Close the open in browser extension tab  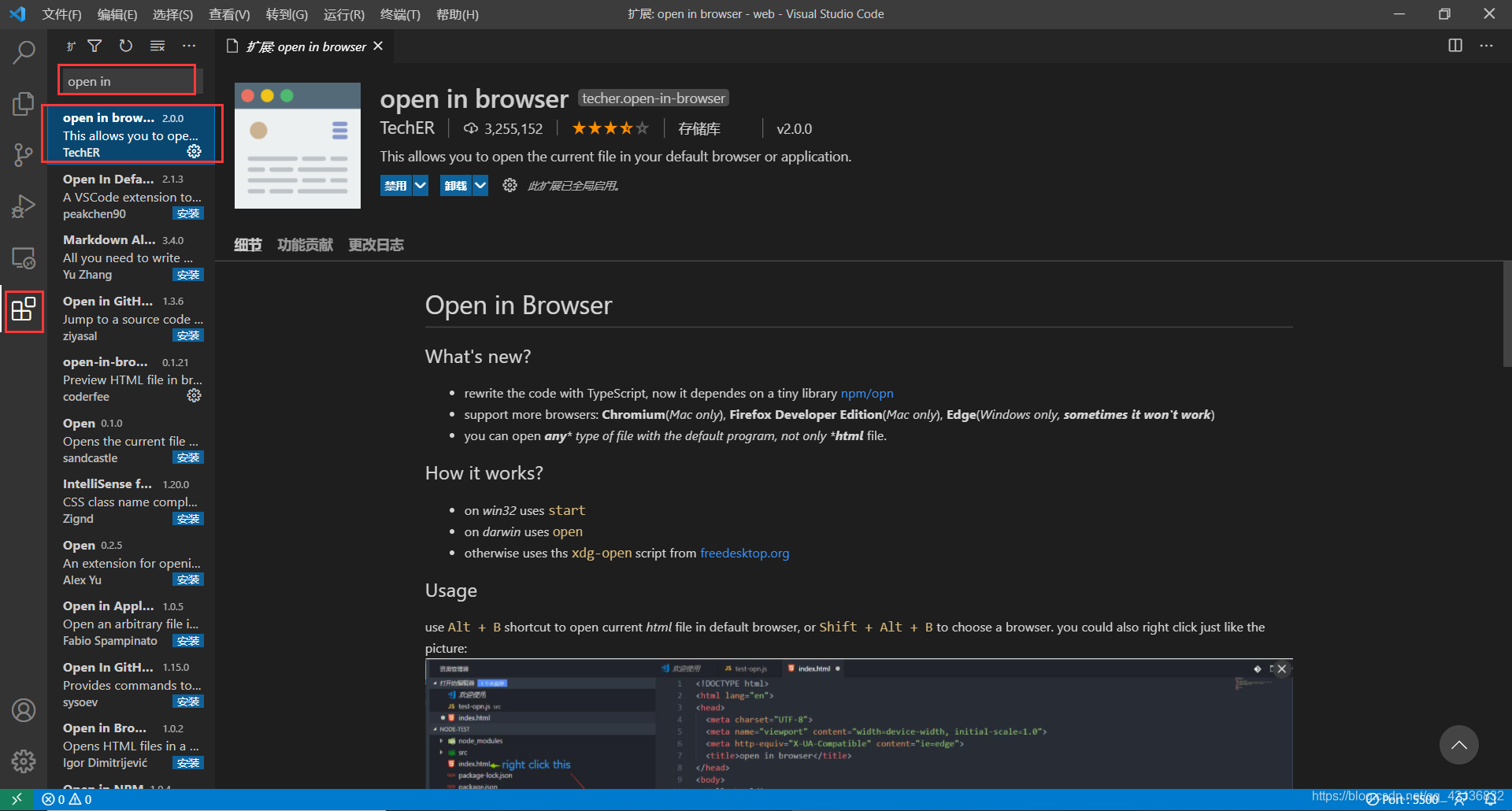click(x=378, y=46)
